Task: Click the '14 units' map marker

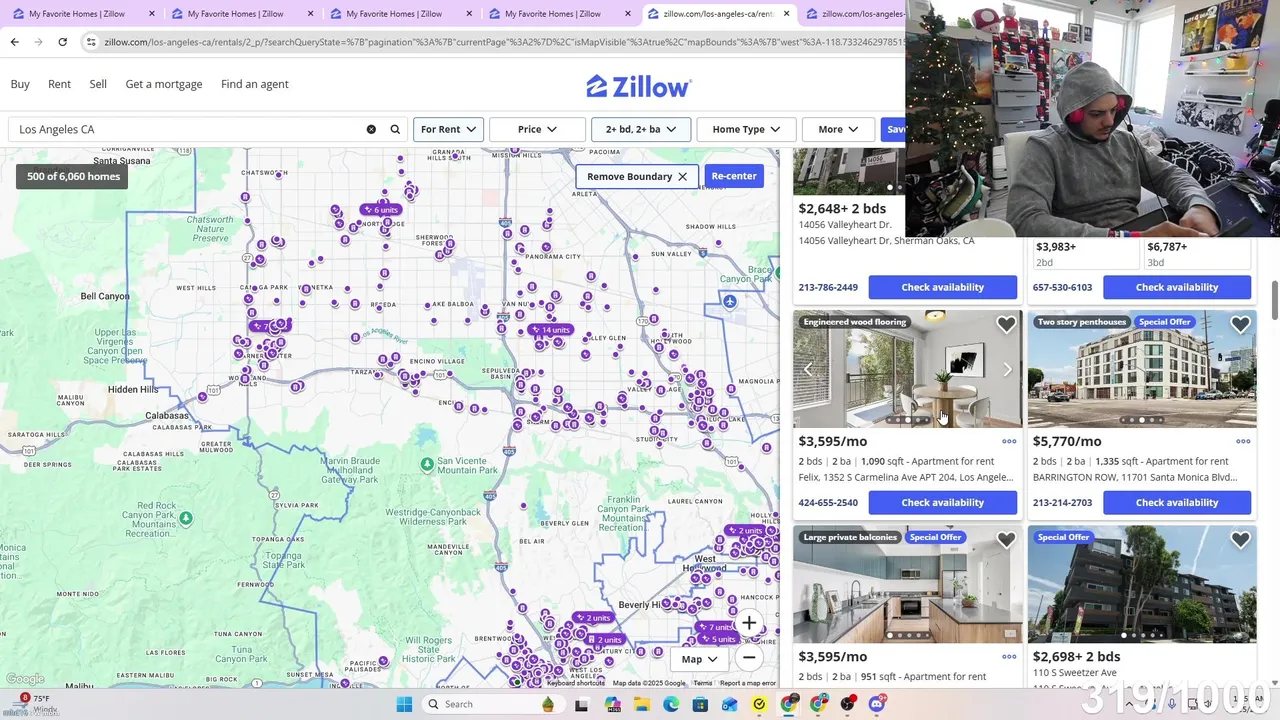Action: point(551,330)
